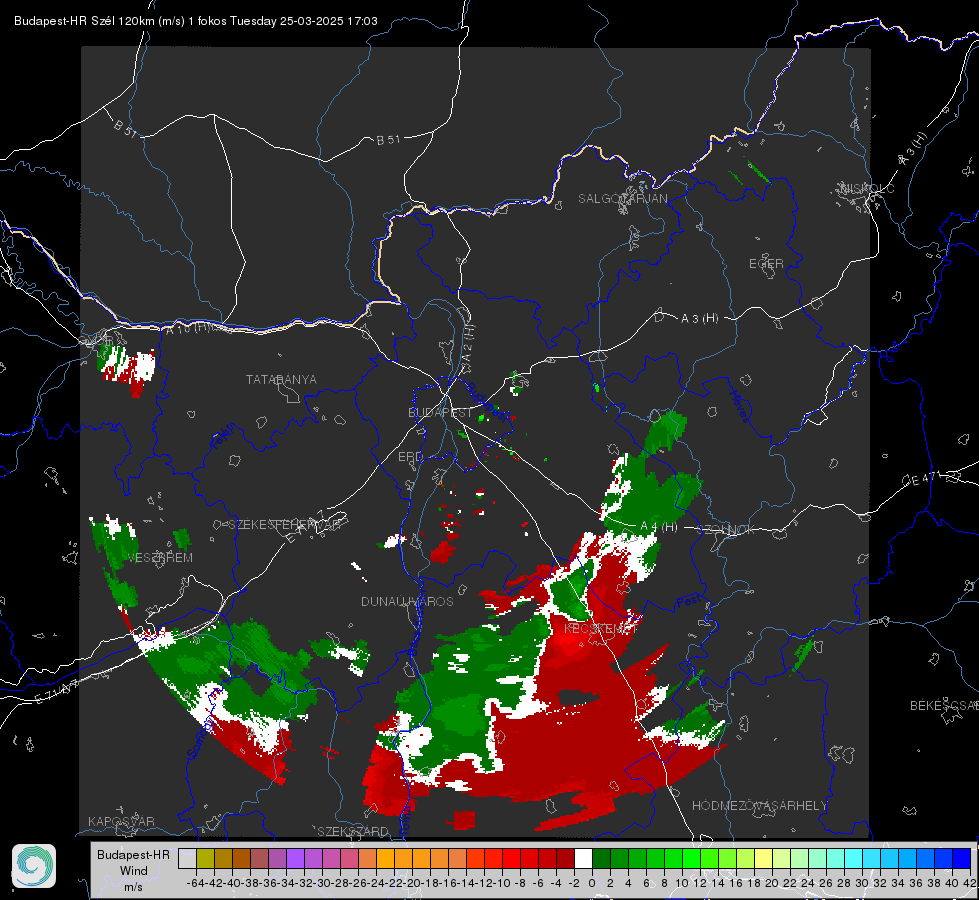Click the SZEKSZÁRD city label
The height and width of the screenshot is (900, 979).
pyautogui.click(x=353, y=831)
